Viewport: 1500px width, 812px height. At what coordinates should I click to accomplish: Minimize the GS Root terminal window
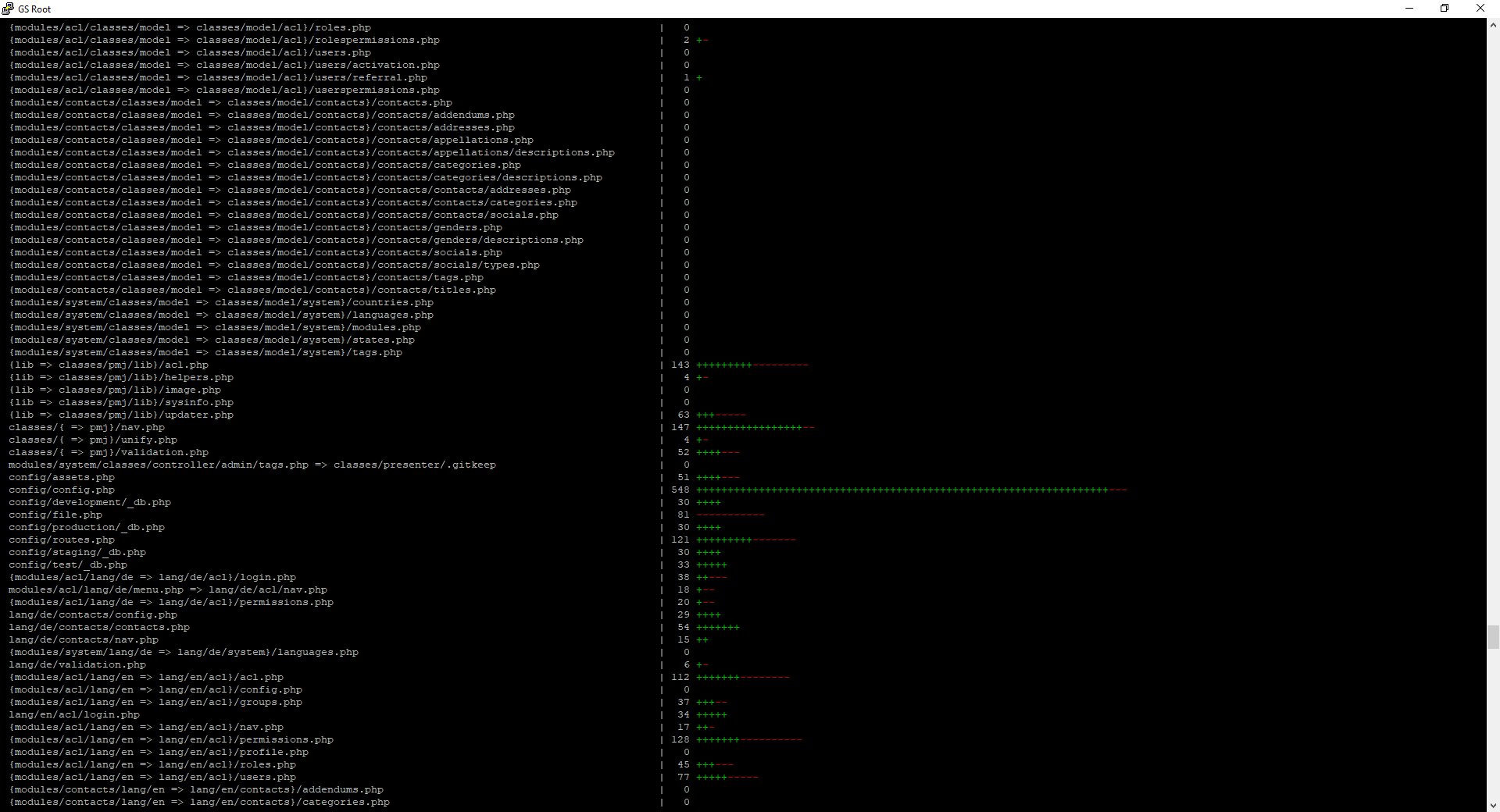(x=1409, y=9)
